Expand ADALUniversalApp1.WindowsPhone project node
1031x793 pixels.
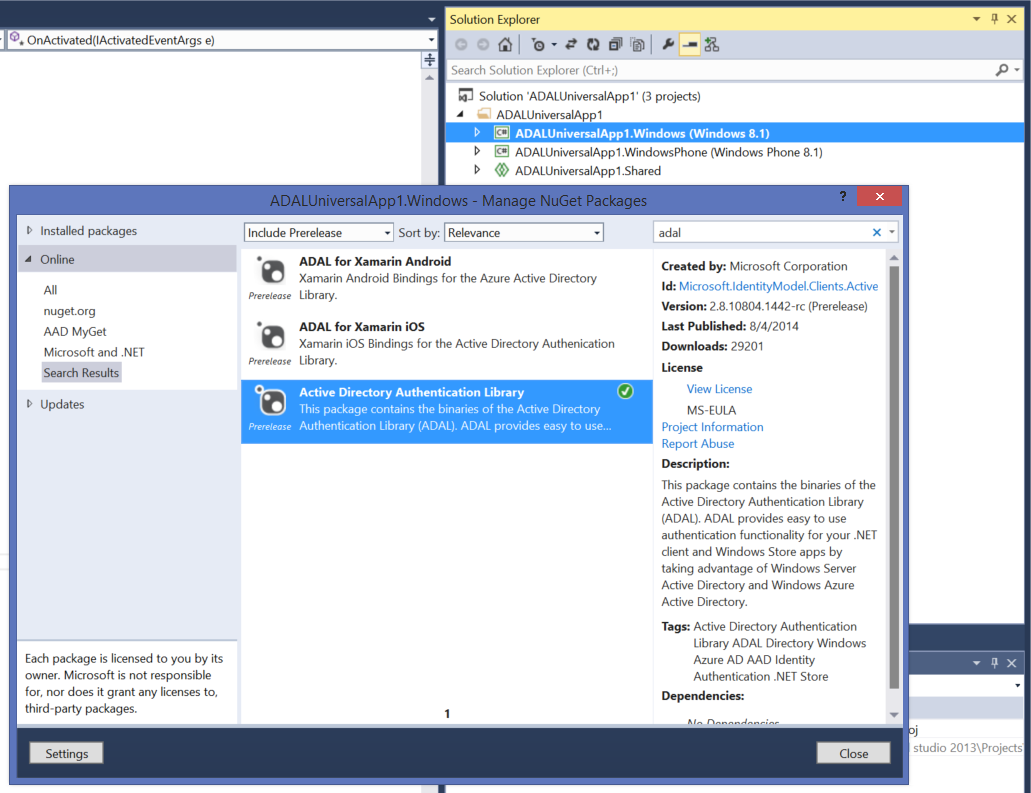(477, 151)
